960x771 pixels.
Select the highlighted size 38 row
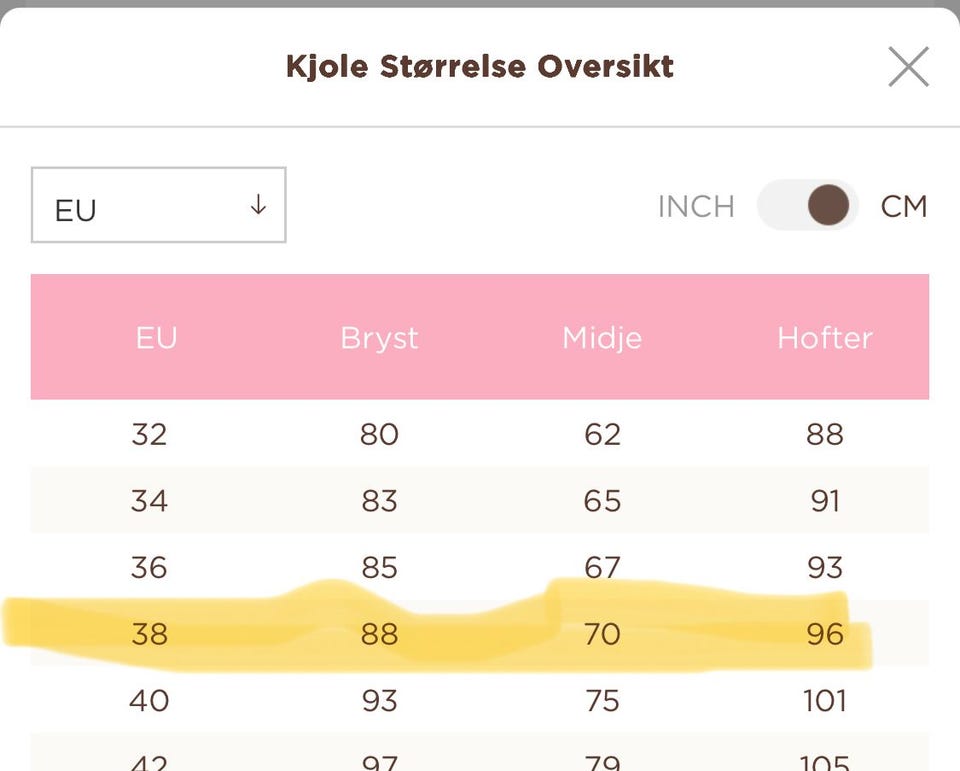(149, 634)
